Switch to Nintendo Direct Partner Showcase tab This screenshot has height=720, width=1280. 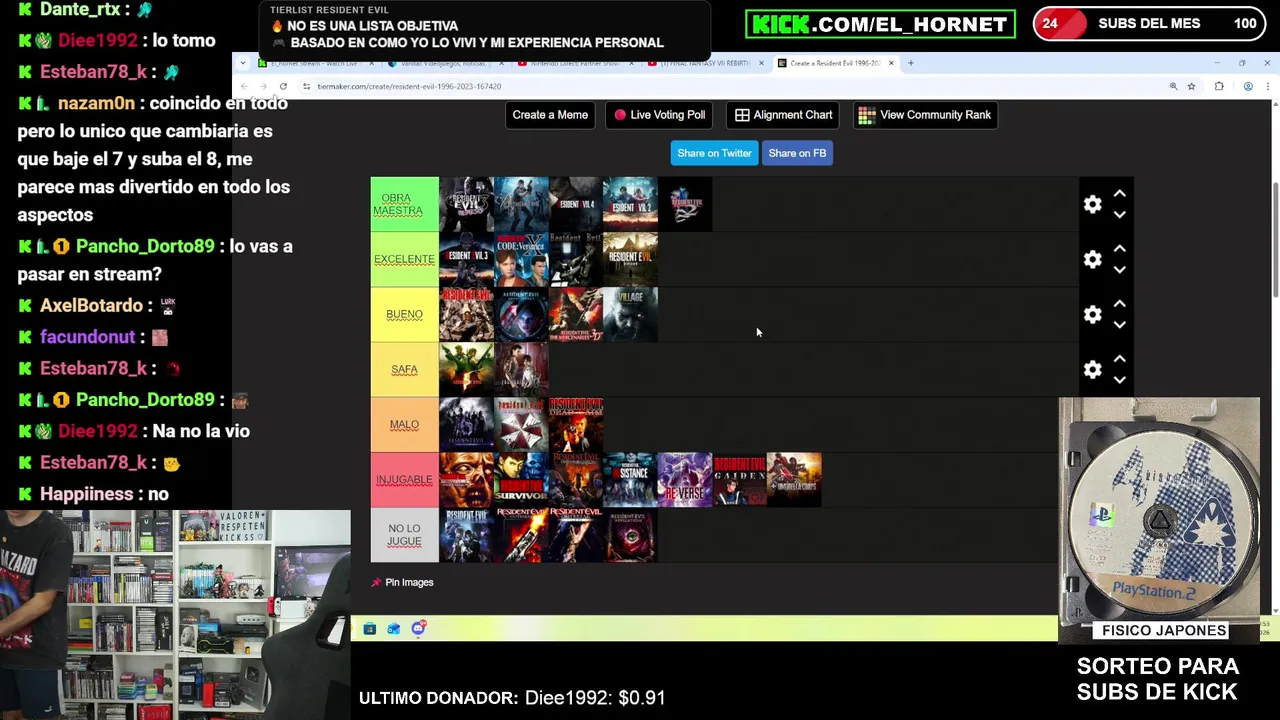[x=575, y=63]
